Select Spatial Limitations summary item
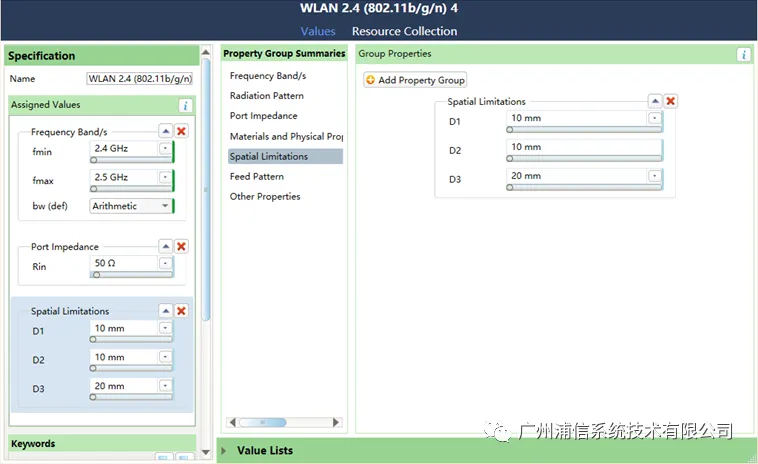Viewport: 758px width, 464px height. [285, 156]
